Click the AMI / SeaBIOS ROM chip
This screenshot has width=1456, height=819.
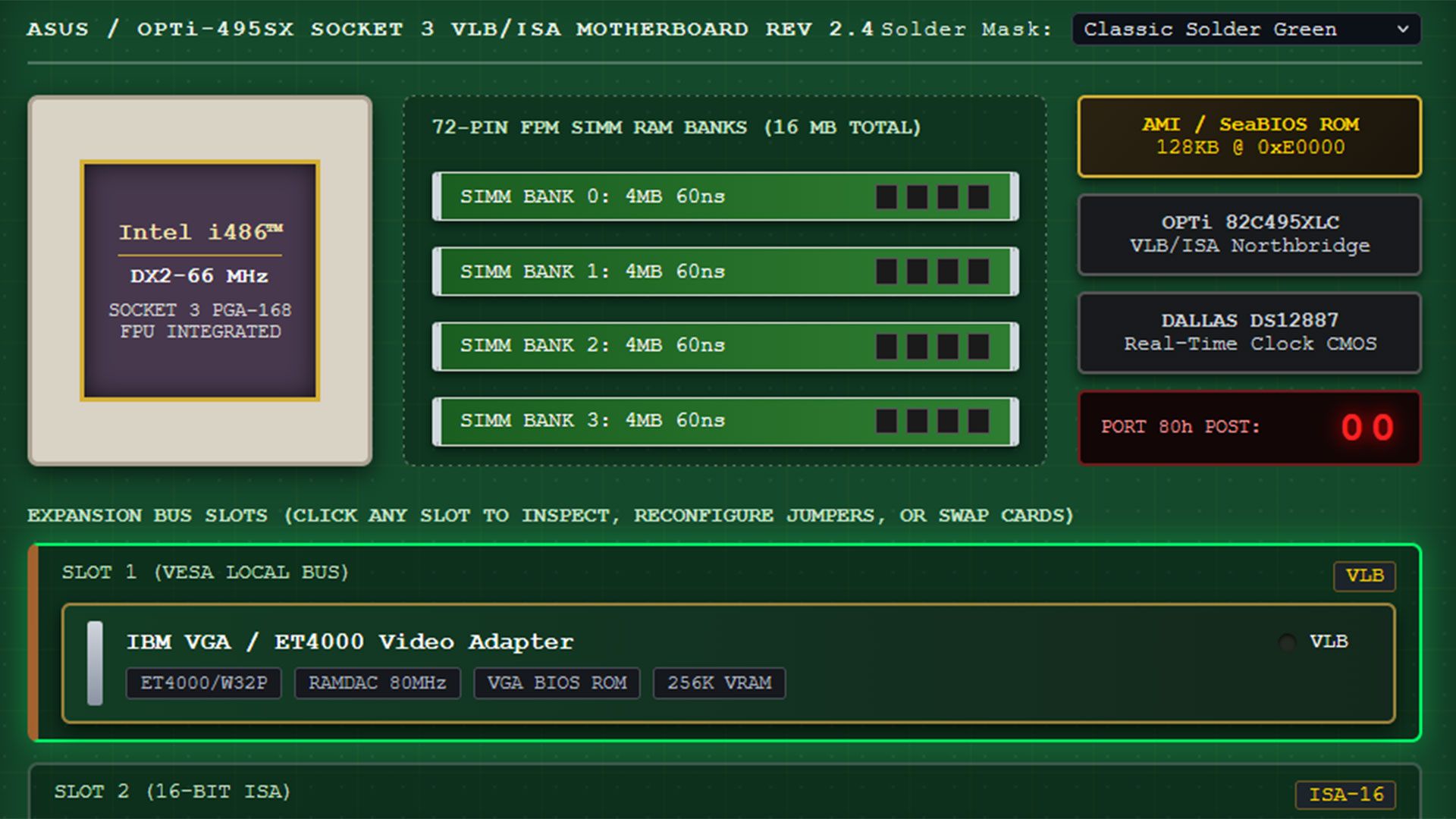point(1250,136)
